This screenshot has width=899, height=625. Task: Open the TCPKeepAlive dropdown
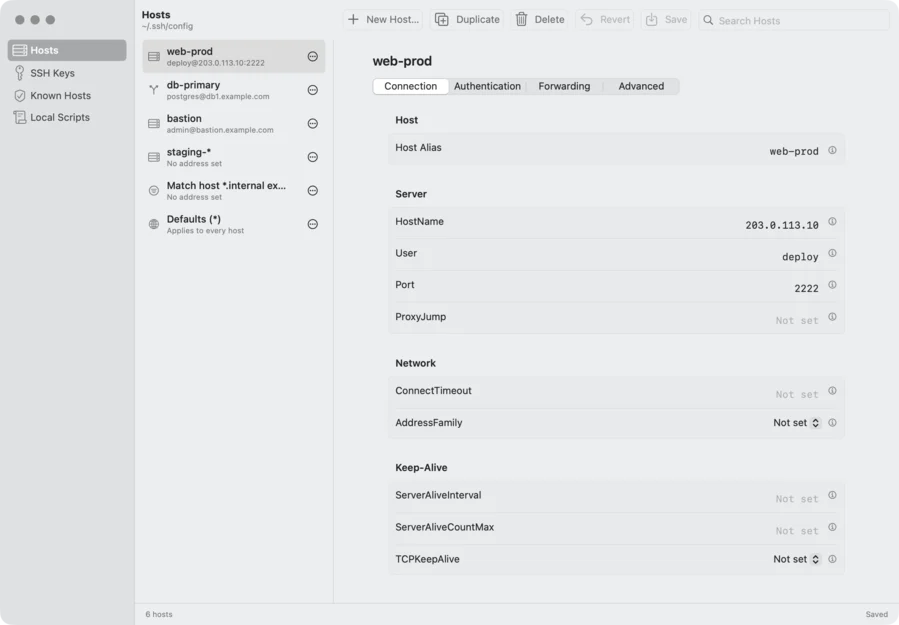pos(796,559)
